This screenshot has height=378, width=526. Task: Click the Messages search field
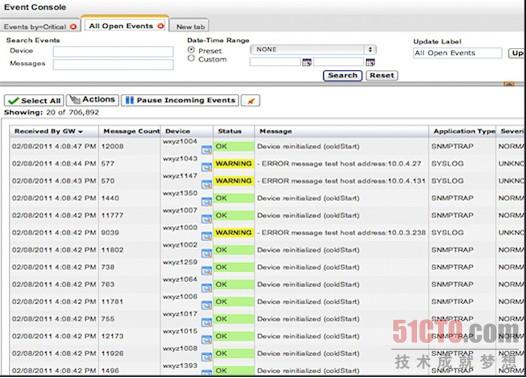113,64
